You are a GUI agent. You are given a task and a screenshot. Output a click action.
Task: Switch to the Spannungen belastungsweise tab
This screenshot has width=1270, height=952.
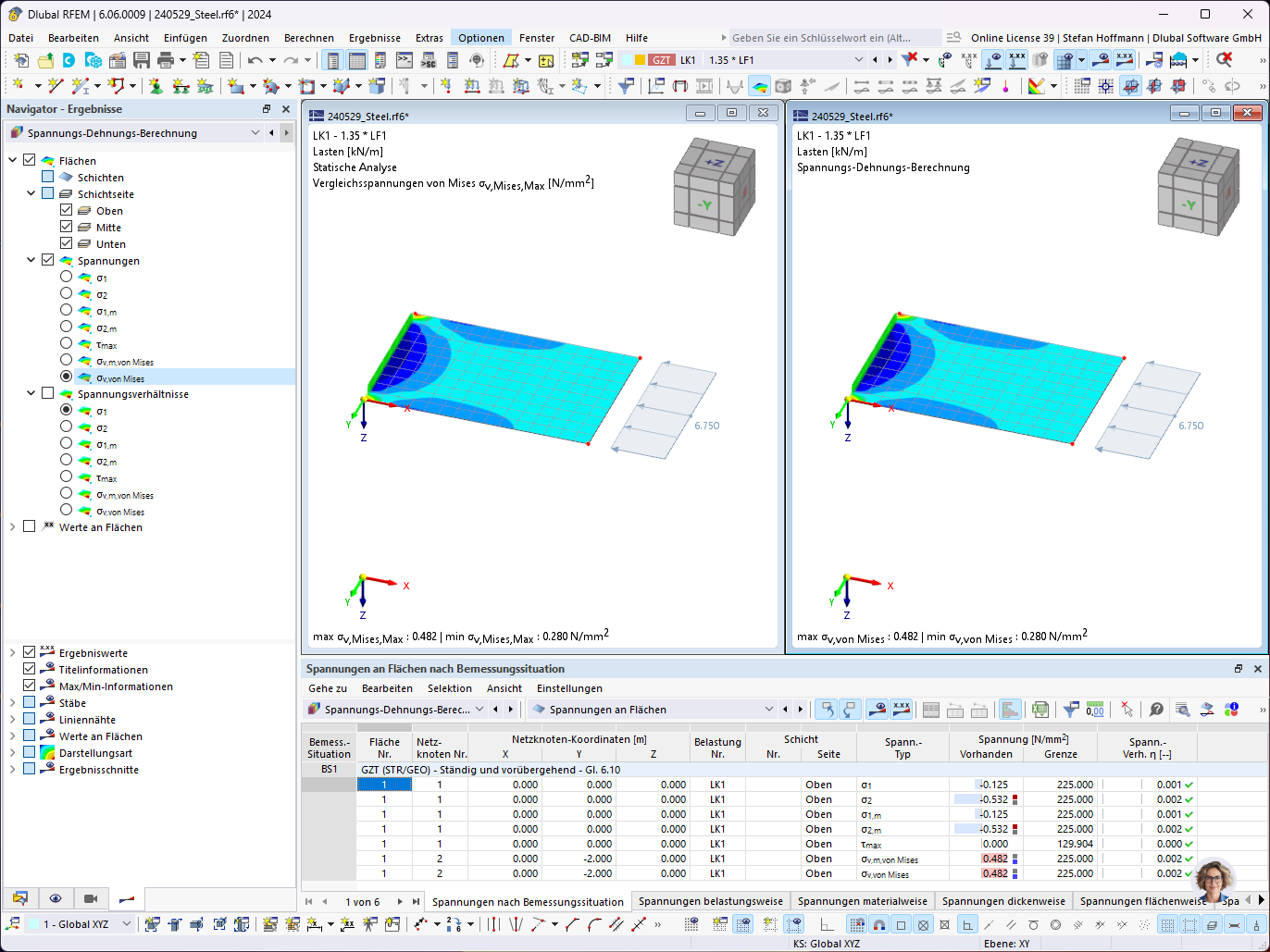(711, 901)
